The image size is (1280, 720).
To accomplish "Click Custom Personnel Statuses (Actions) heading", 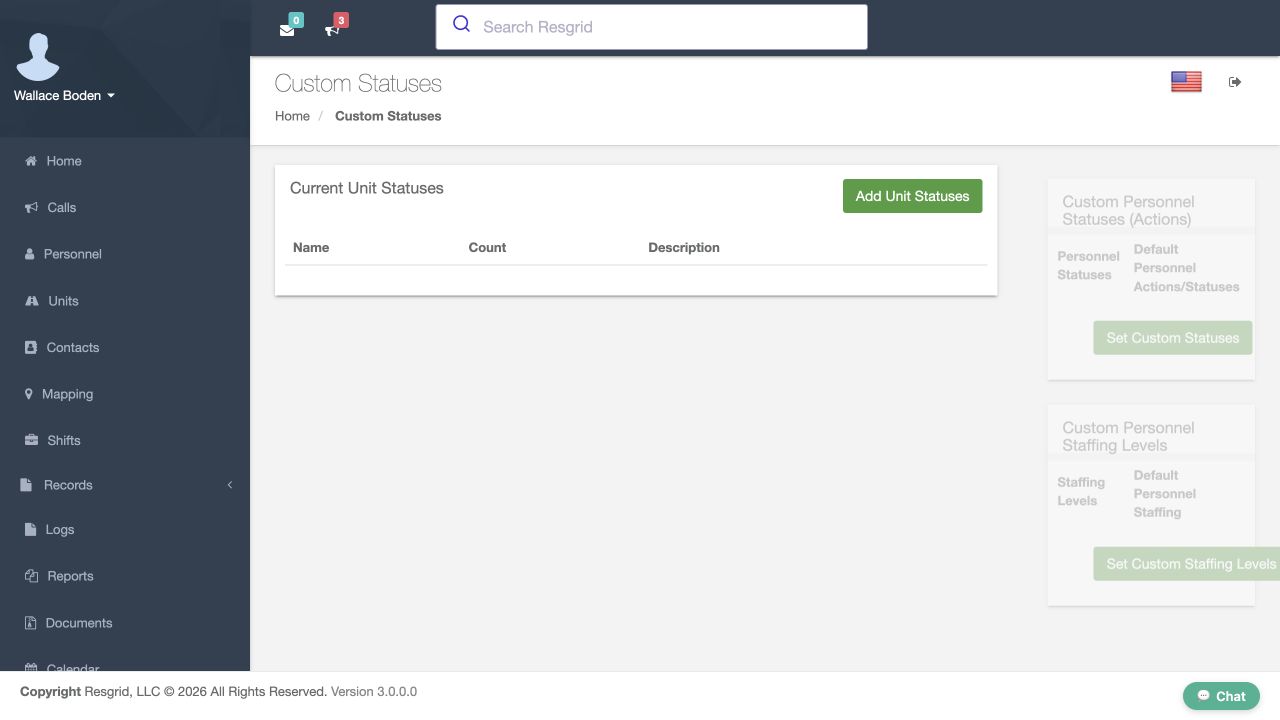I will pyautogui.click(x=1128, y=211).
